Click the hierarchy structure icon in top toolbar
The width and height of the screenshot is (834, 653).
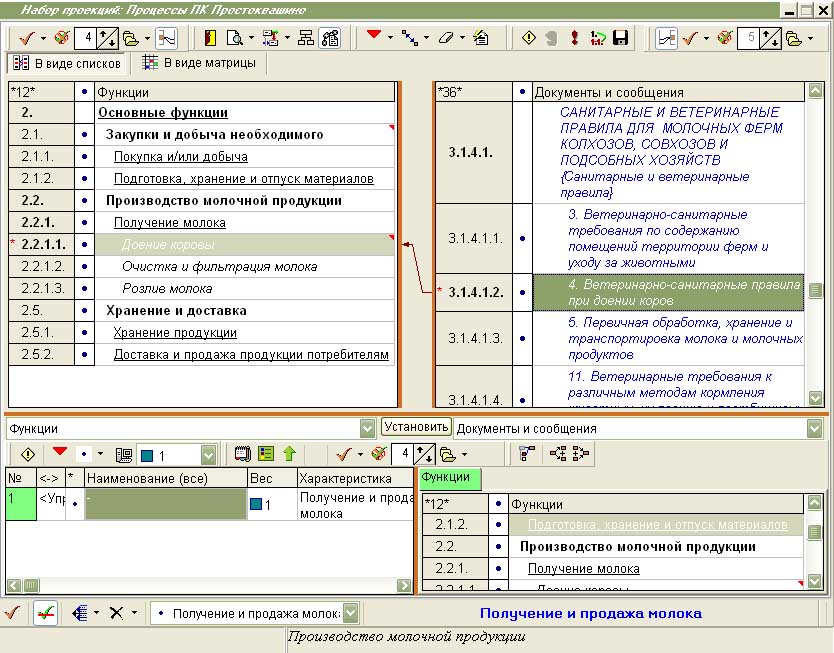pos(306,39)
